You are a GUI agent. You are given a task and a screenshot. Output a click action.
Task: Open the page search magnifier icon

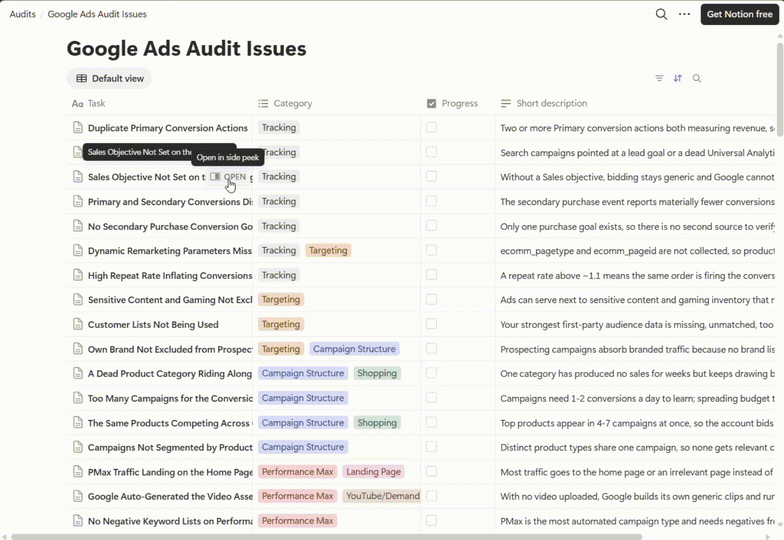coord(661,14)
